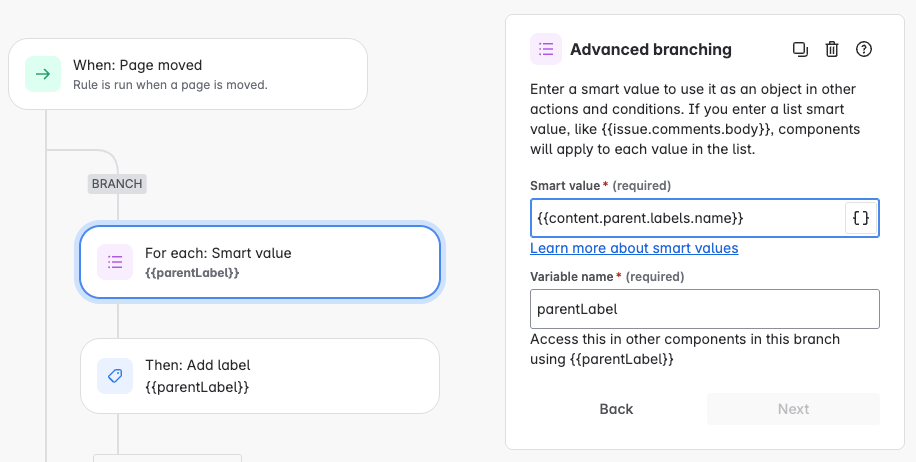Image resolution: width=916 pixels, height=462 pixels.
Task: Select the For each: Smart value step title
Action: pos(218,253)
